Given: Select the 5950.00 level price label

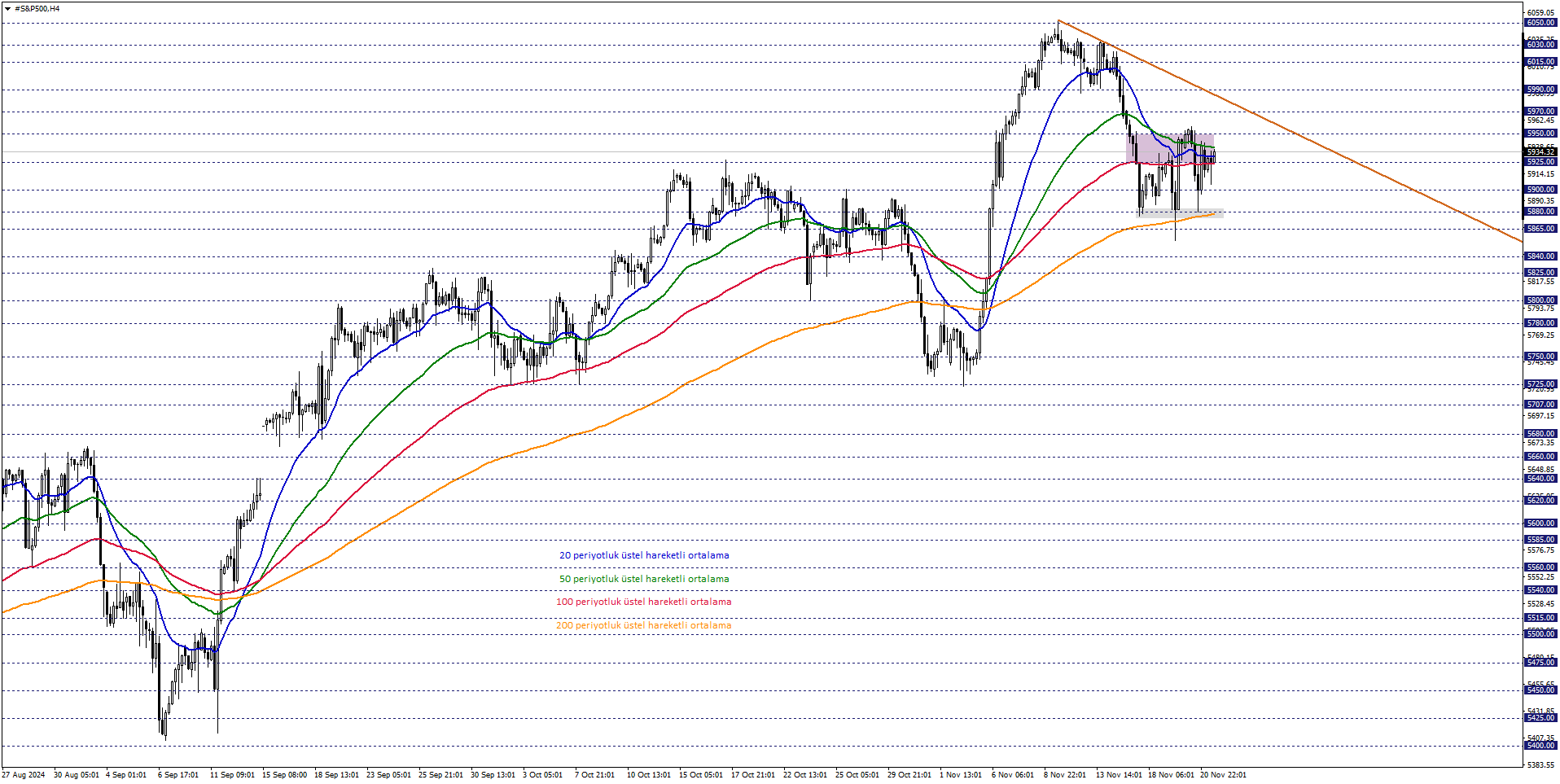Looking at the screenshot, I should pos(1540,134).
